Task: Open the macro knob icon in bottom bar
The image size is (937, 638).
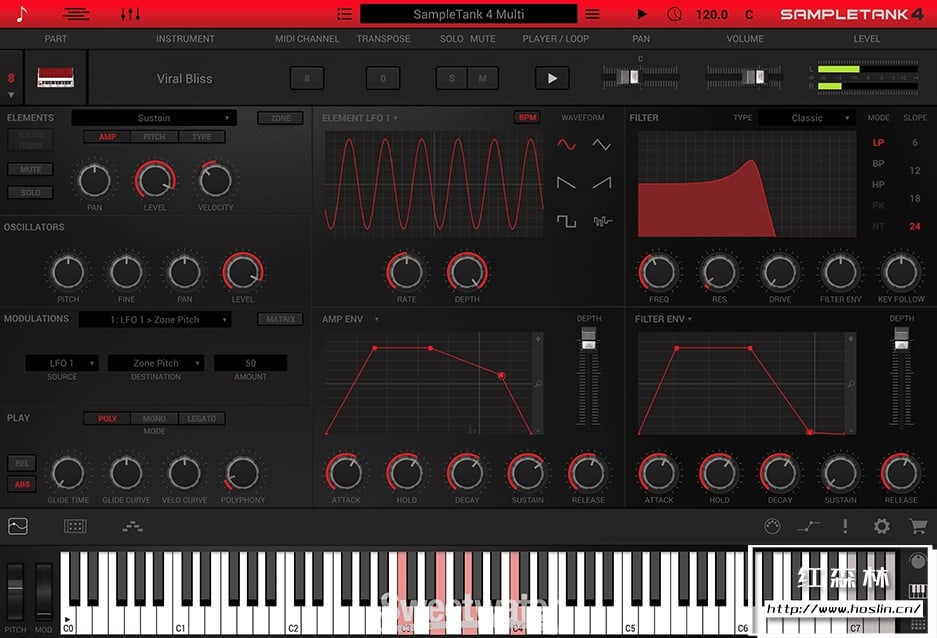Action: pos(772,526)
